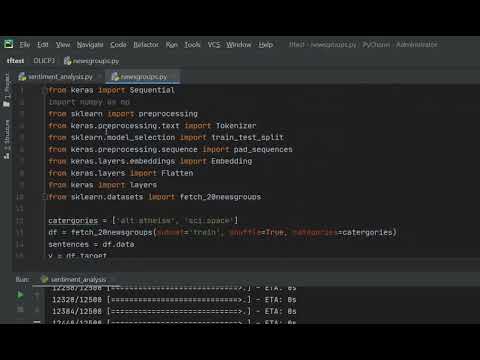Close the sentiment_analysis.py editor tab
This screenshot has width=480, height=360.
(99, 77)
